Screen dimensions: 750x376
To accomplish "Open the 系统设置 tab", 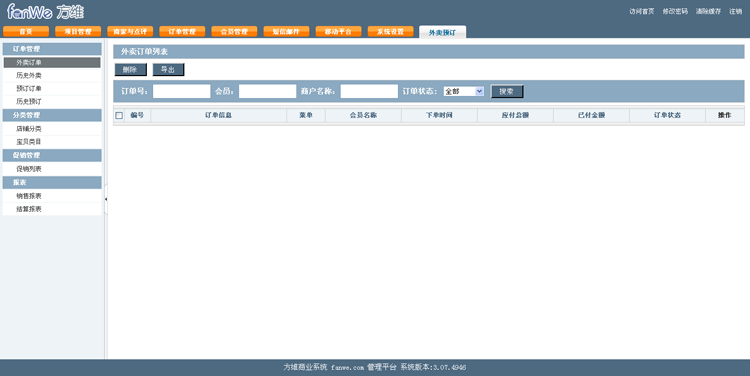I will pyautogui.click(x=391, y=32).
